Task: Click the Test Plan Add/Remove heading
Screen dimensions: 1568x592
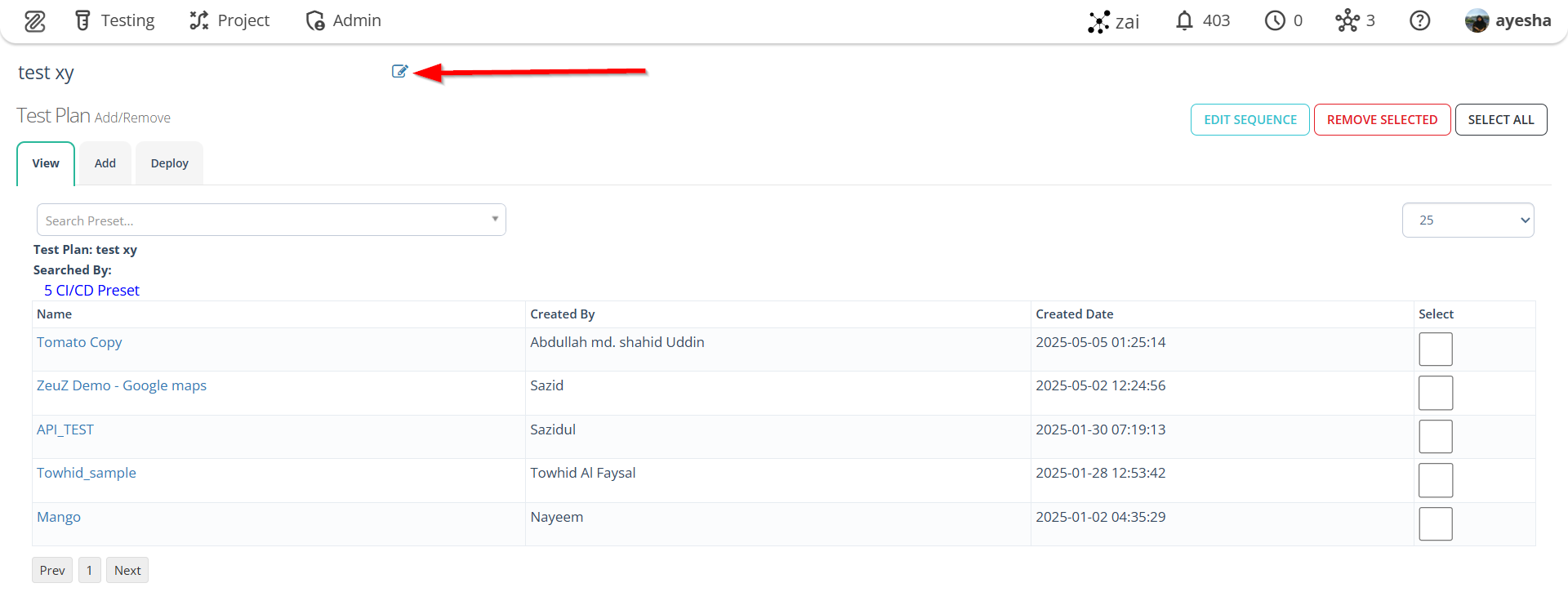Action: pos(94,116)
